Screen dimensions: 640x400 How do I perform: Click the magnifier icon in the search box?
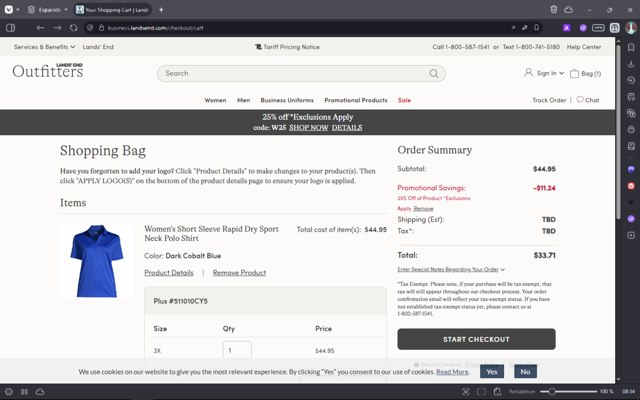coord(433,73)
